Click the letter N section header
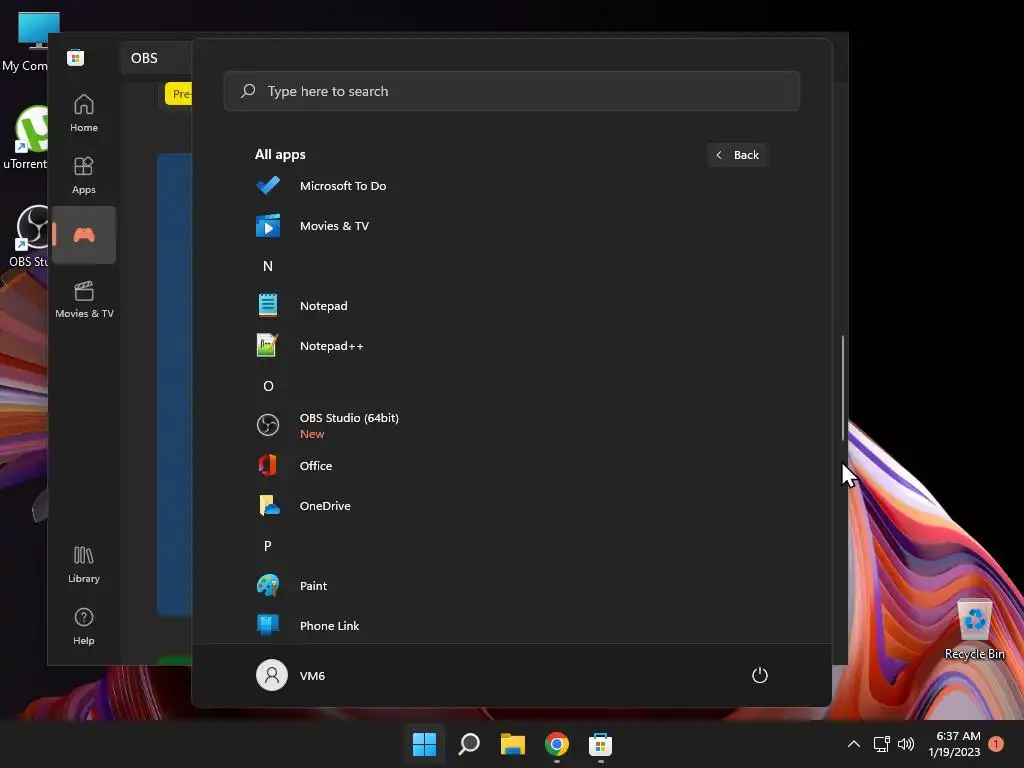The image size is (1024, 768). pyautogui.click(x=268, y=266)
